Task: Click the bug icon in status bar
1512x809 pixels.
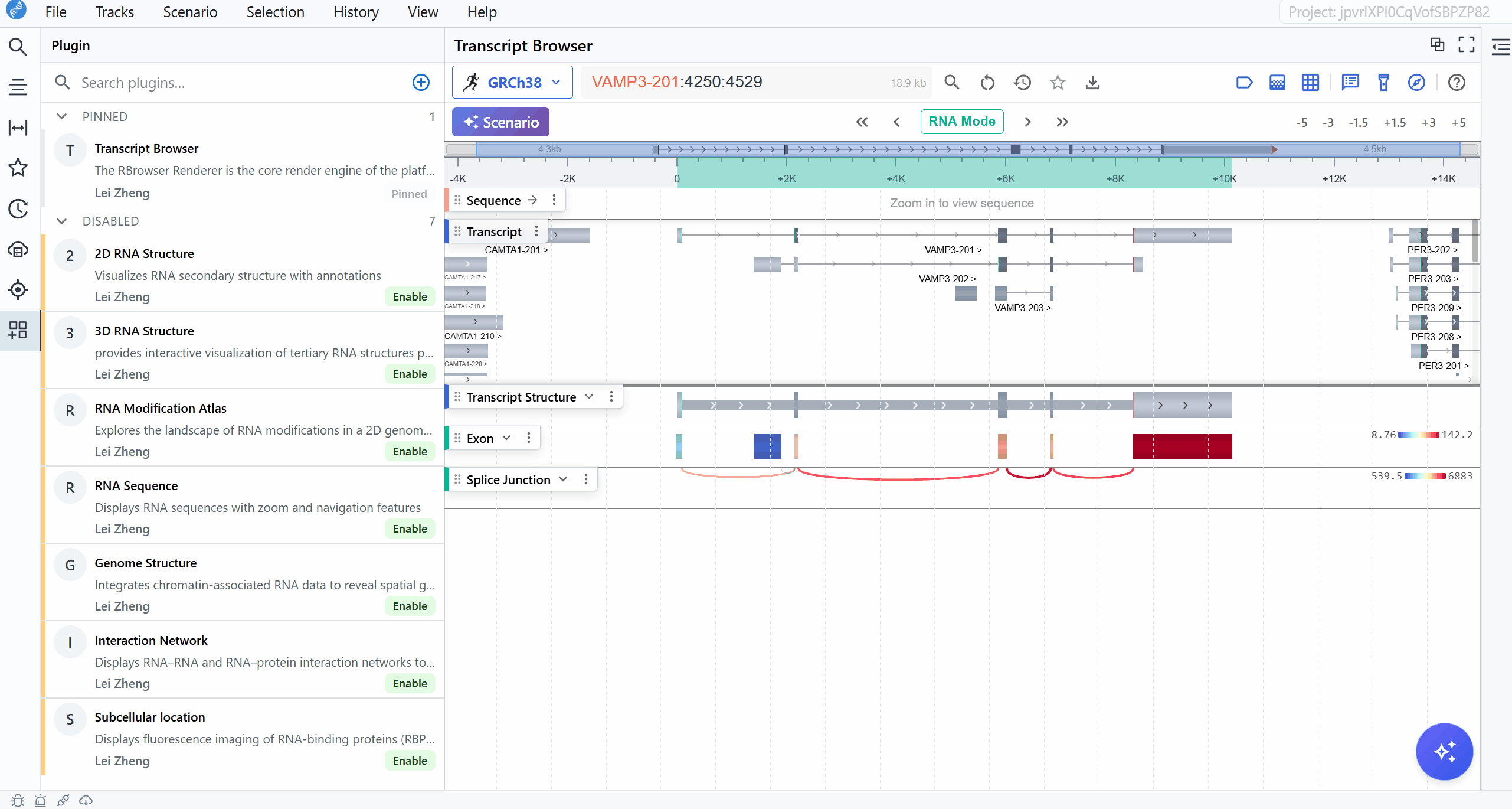Action: [x=18, y=800]
